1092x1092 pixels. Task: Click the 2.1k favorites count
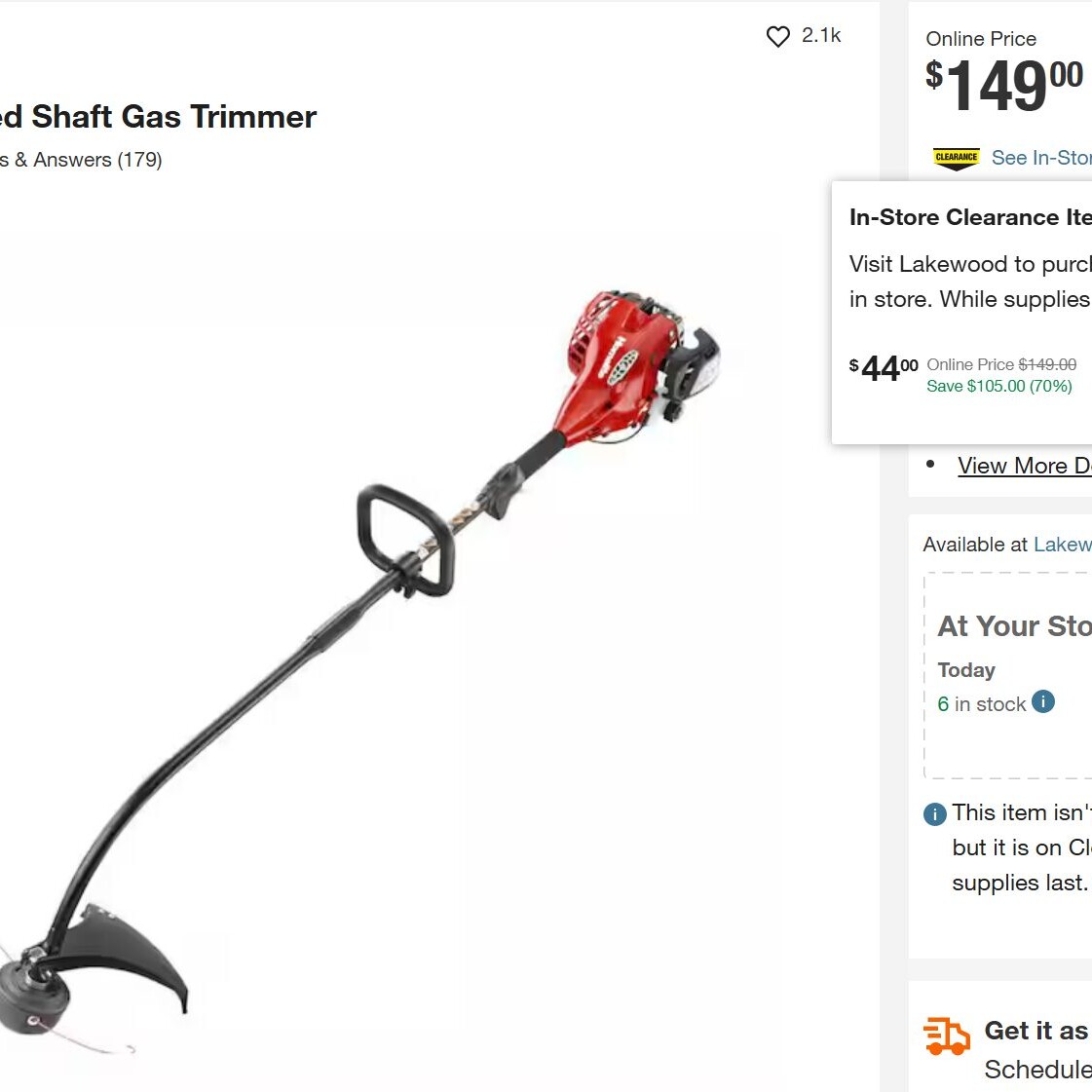click(821, 35)
